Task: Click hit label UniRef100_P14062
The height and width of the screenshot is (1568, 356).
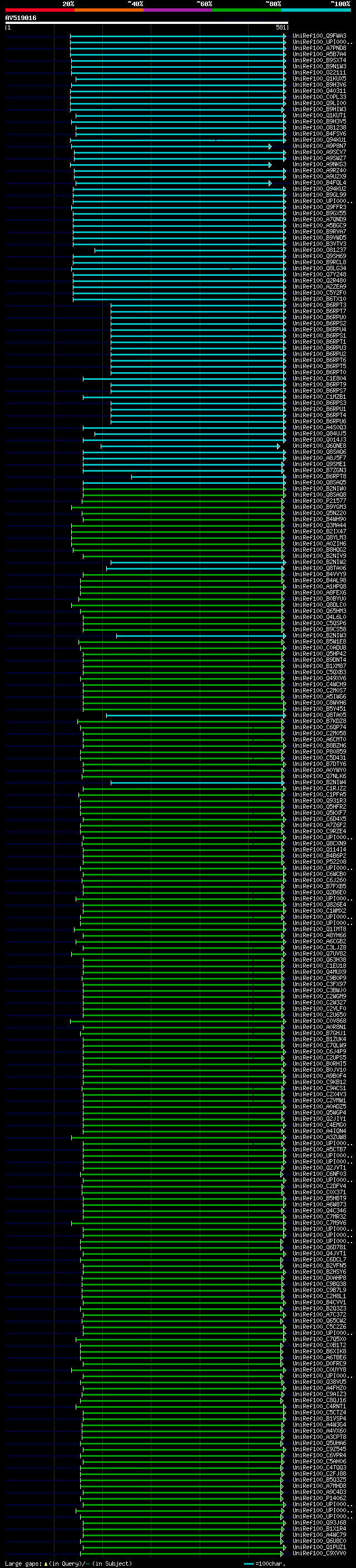Action: 319,1498
